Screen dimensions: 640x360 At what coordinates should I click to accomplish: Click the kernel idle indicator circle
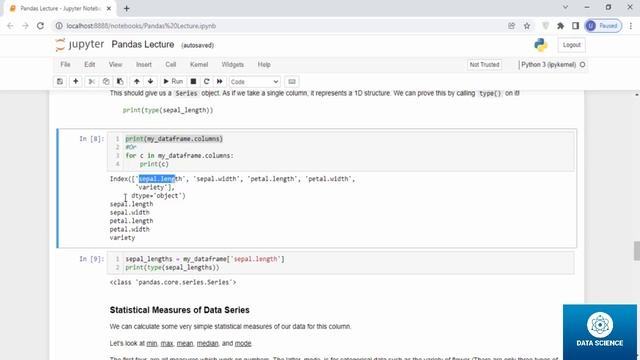[x=582, y=64]
